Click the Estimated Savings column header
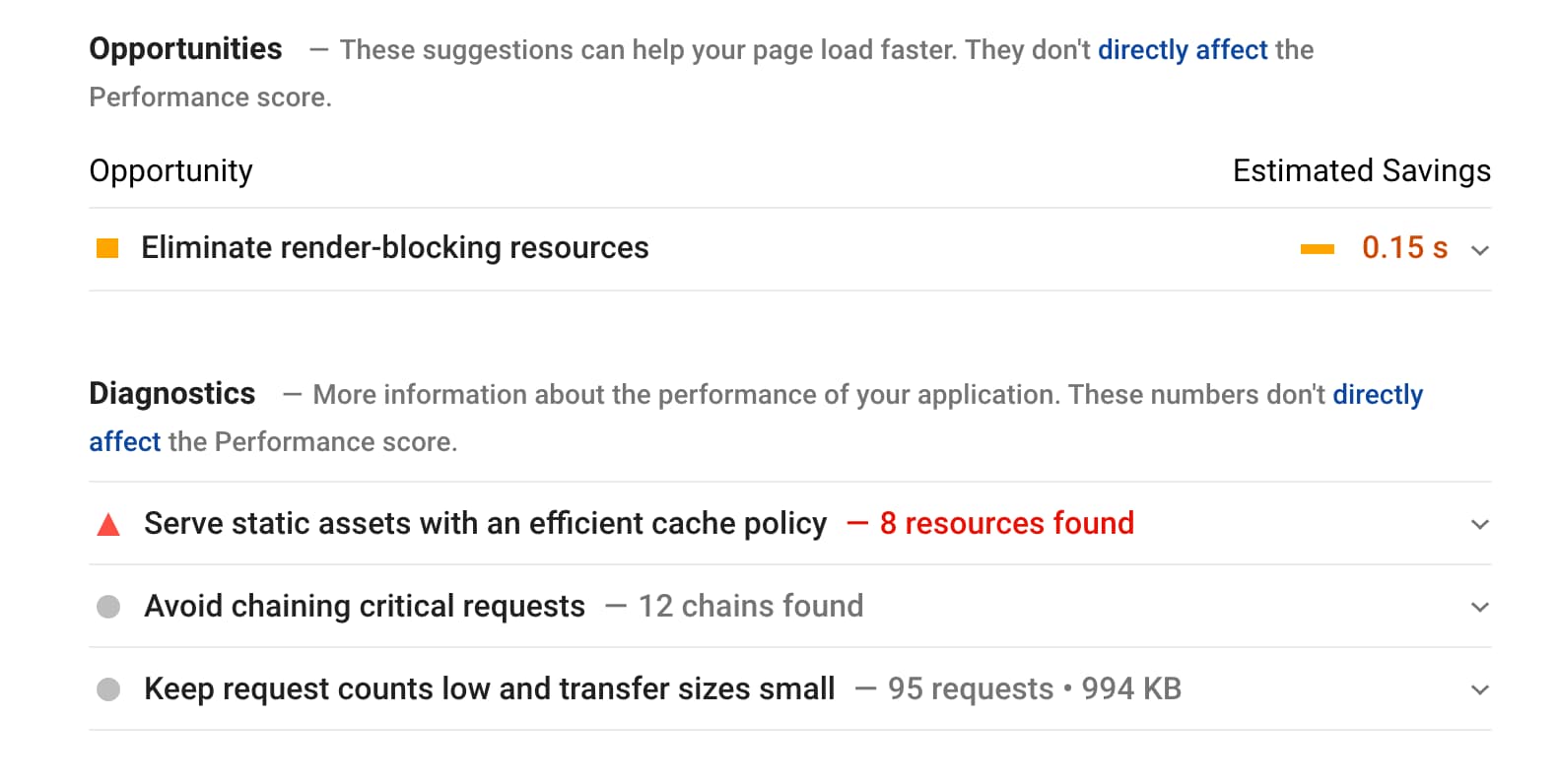The height and width of the screenshot is (784, 1559). coord(1361,170)
